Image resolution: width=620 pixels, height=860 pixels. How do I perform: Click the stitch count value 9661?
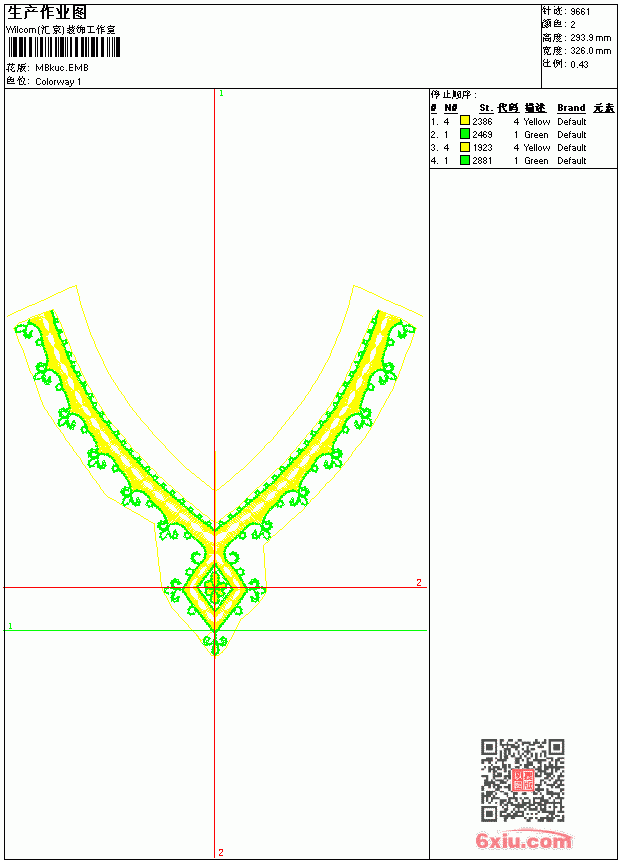[x=580, y=12]
